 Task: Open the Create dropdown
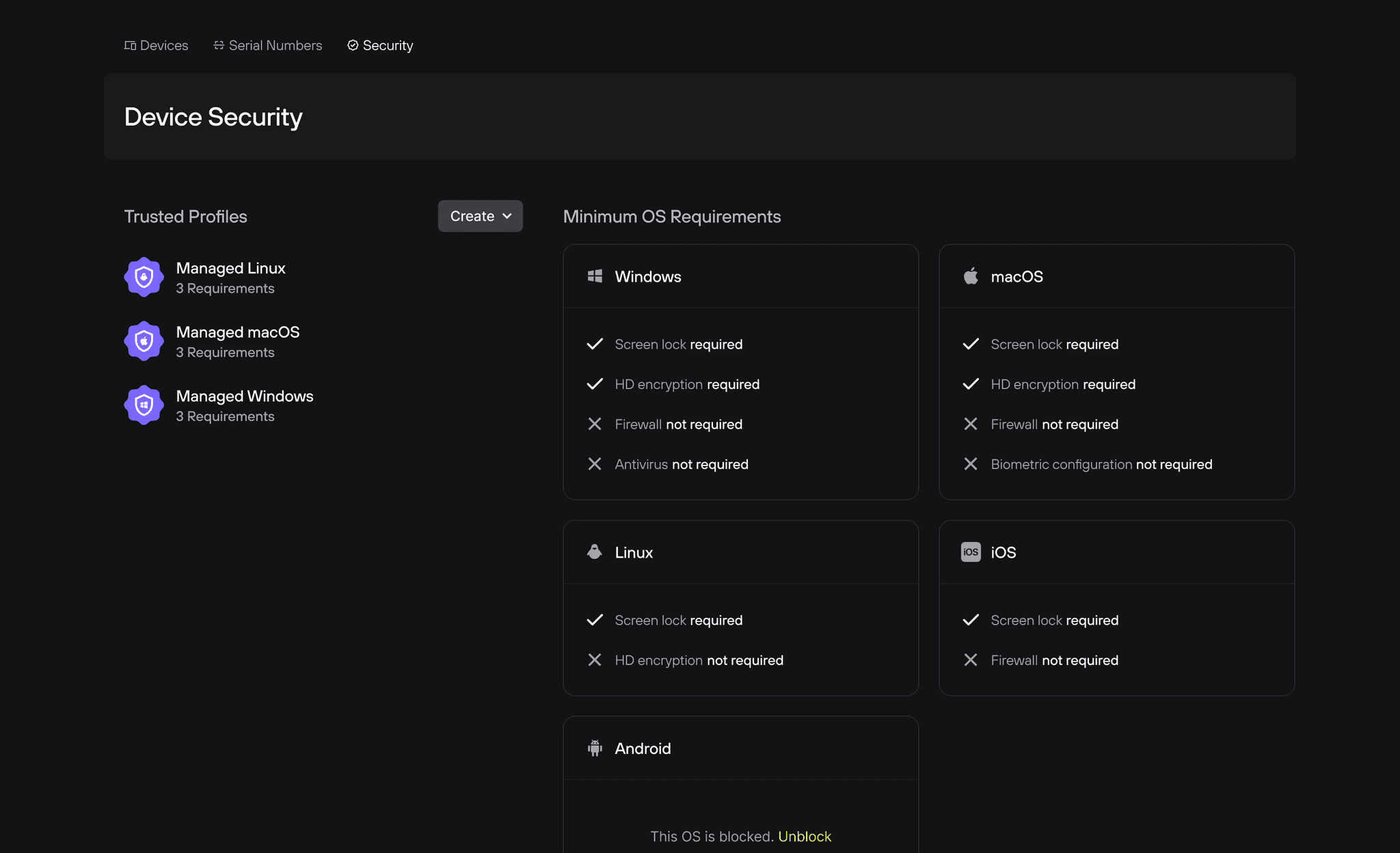479,216
